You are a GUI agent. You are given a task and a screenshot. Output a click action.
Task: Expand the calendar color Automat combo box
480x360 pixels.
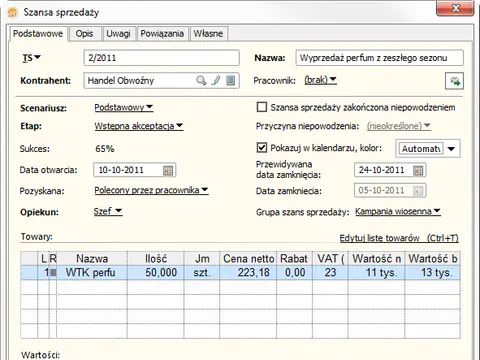[451, 149]
